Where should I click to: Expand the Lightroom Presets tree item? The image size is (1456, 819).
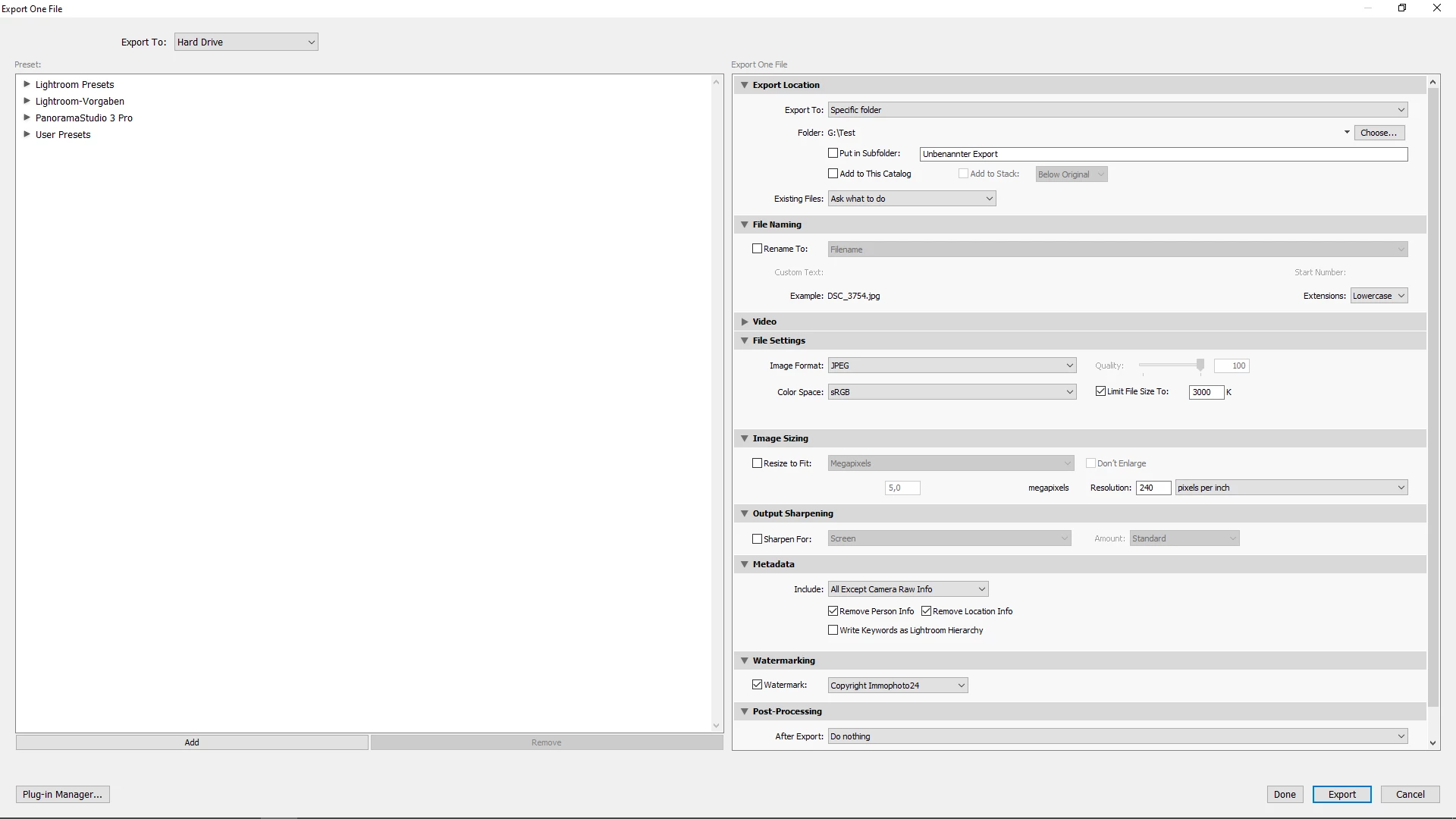(x=27, y=84)
